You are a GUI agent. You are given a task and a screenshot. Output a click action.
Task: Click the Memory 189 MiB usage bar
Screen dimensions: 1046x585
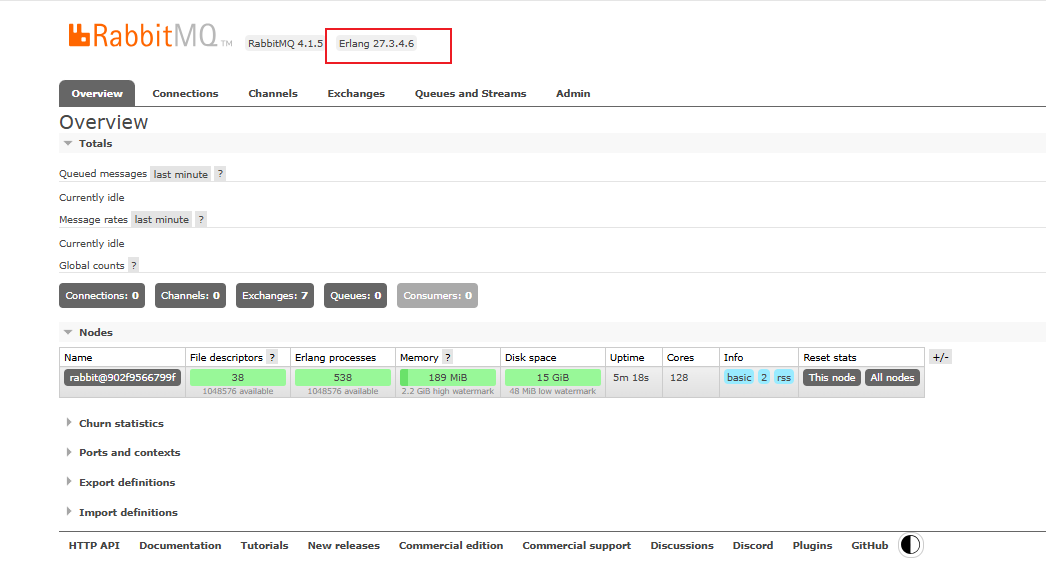coord(448,378)
